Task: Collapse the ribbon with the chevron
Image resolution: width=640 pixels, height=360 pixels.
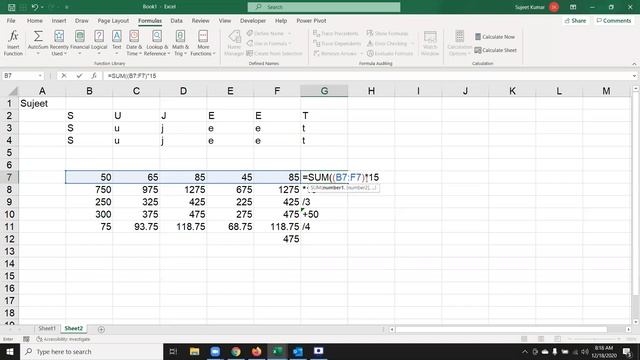Action: click(x=634, y=64)
